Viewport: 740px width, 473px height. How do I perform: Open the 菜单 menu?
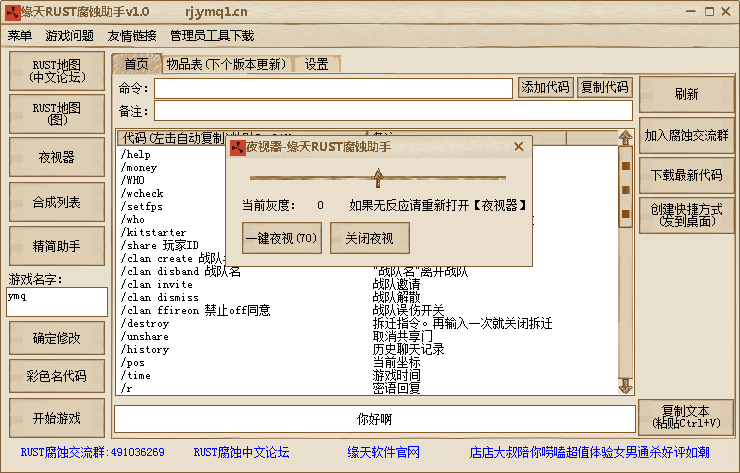pyautogui.click(x=20, y=36)
